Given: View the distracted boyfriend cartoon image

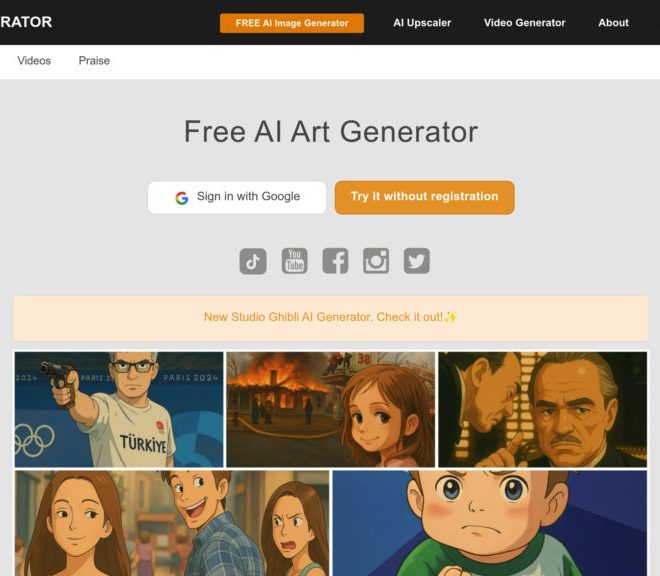Looking at the screenshot, I should (172, 523).
